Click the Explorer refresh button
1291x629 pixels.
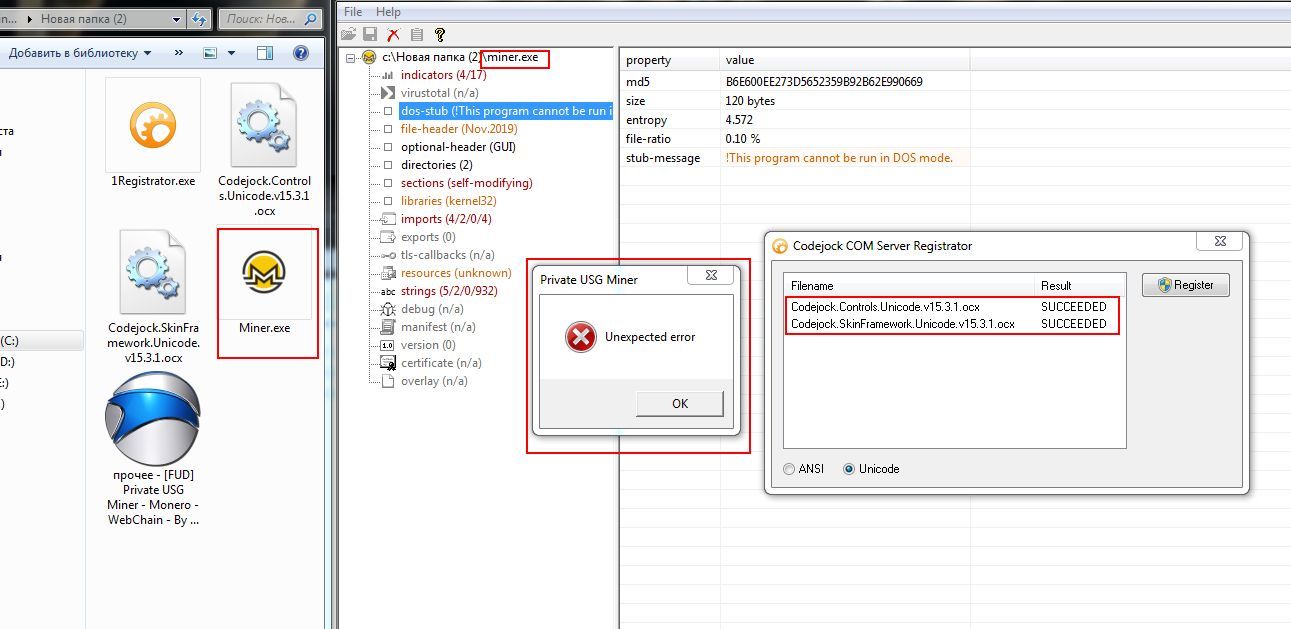pos(199,19)
